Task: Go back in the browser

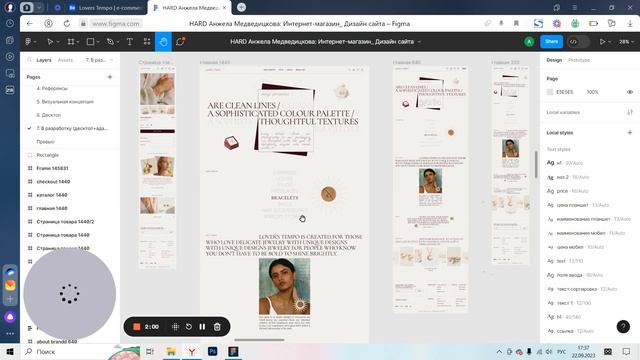Action: tap(29, 24)
